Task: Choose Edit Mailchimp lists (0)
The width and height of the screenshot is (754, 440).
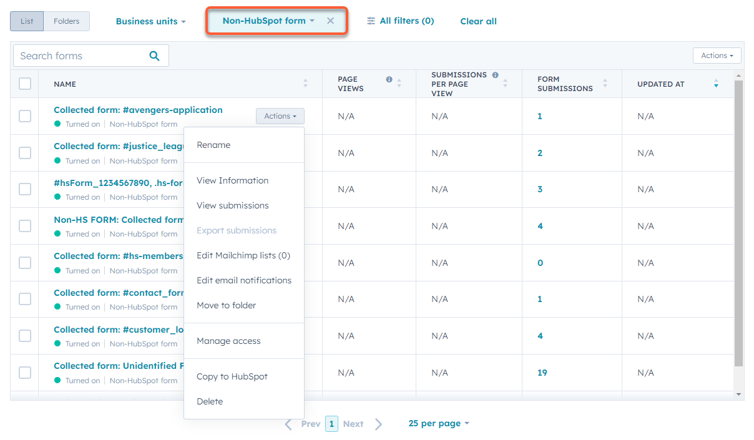Action: point(243,255)
